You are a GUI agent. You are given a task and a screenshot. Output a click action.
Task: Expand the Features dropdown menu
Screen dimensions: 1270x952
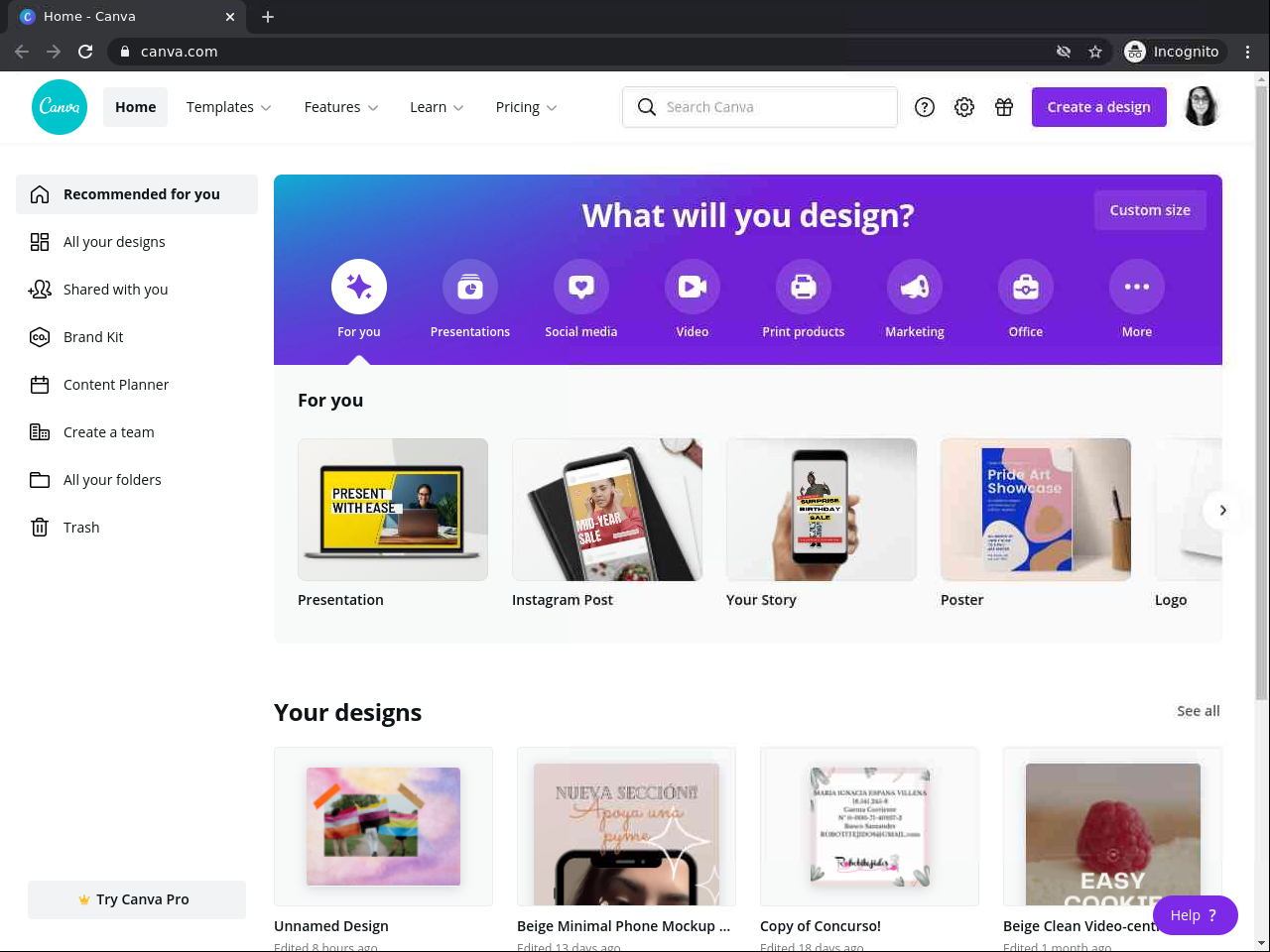[341, 107]
